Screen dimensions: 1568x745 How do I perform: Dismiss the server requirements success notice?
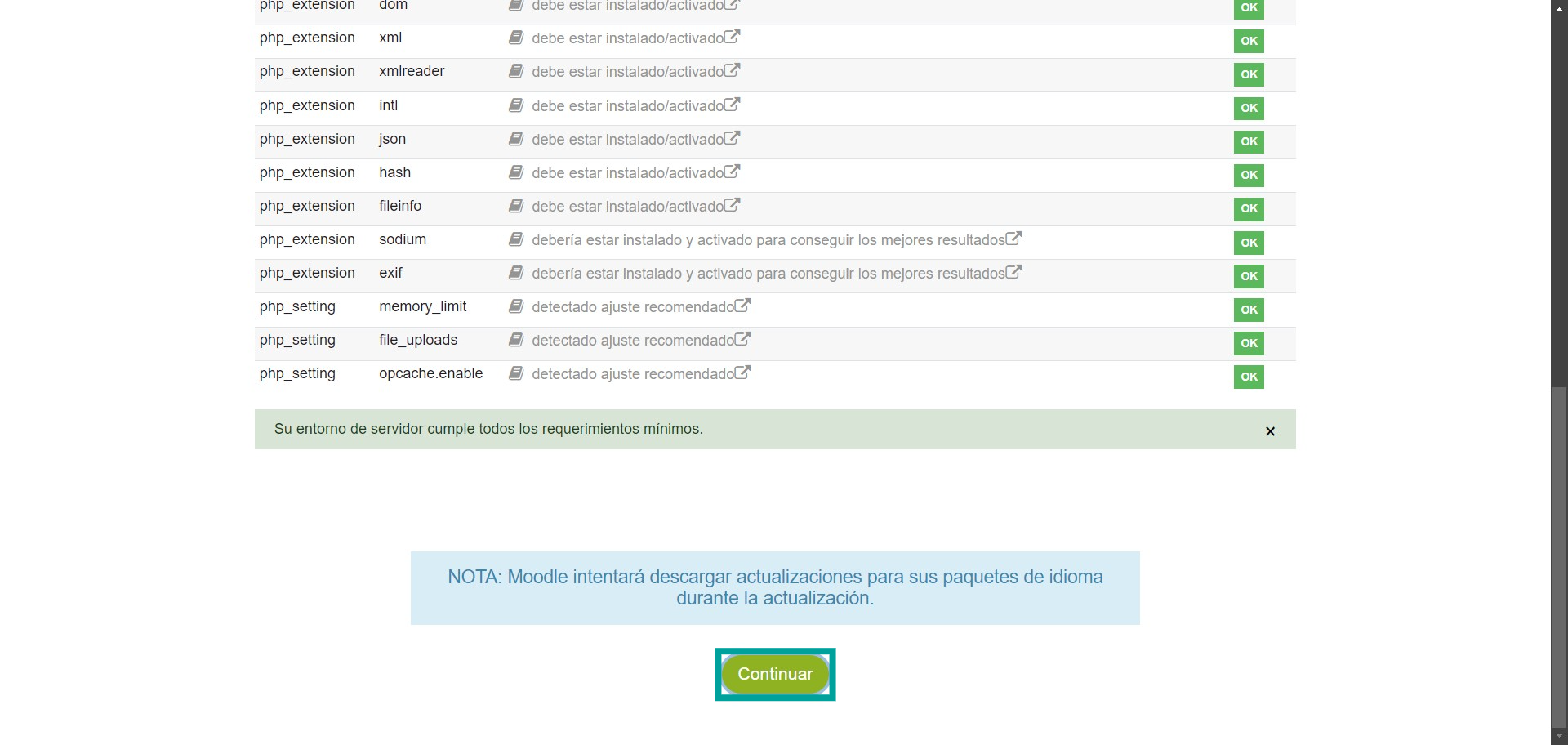coord(1270,431)
